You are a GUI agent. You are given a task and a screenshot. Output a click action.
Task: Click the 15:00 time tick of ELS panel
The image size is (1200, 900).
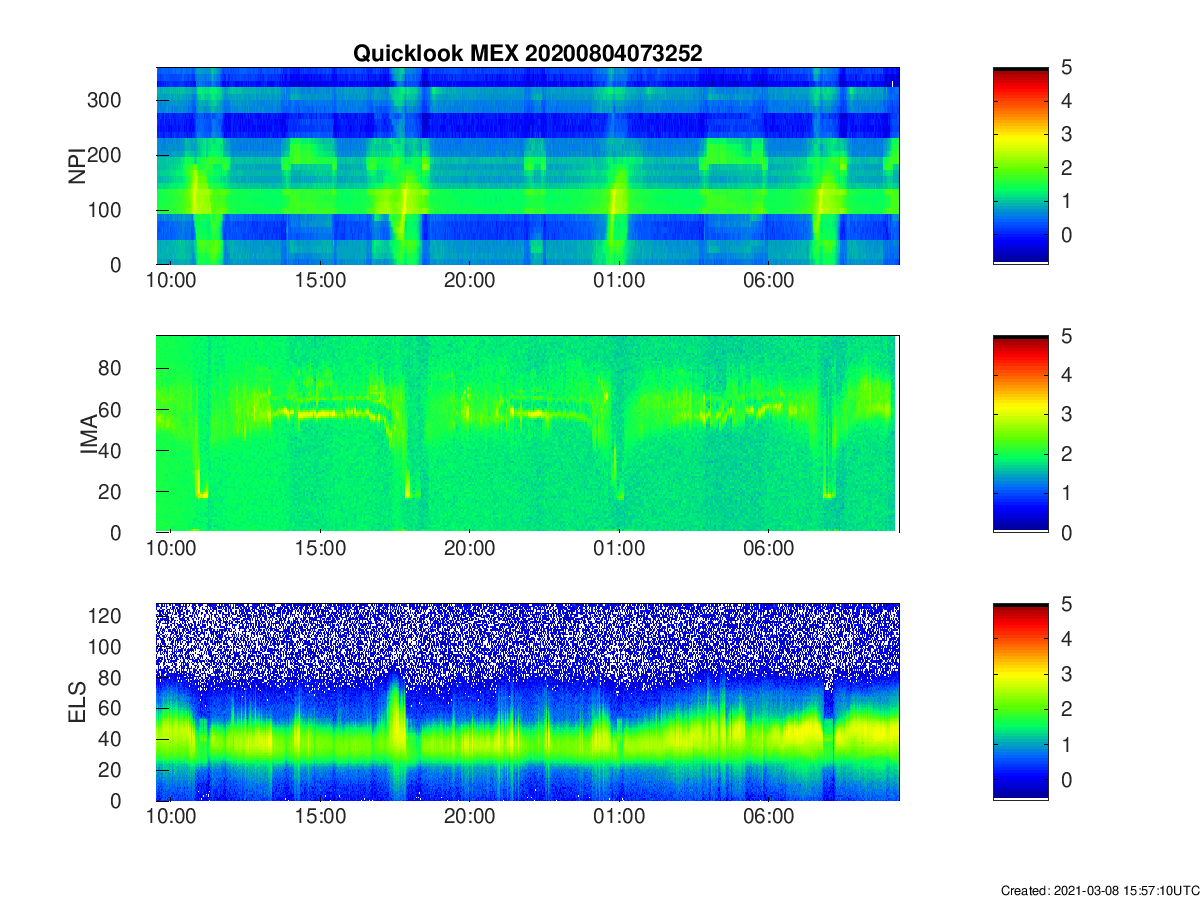320,818
